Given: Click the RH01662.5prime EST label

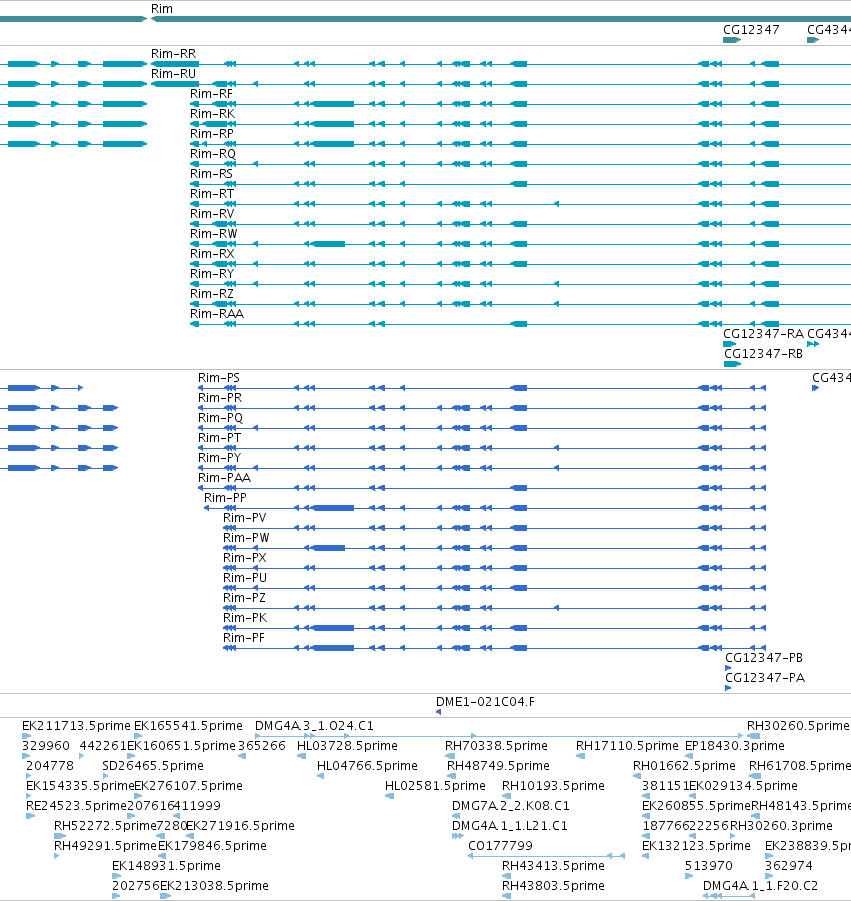Looking at the screenshot, I should (x=684, y=766).
